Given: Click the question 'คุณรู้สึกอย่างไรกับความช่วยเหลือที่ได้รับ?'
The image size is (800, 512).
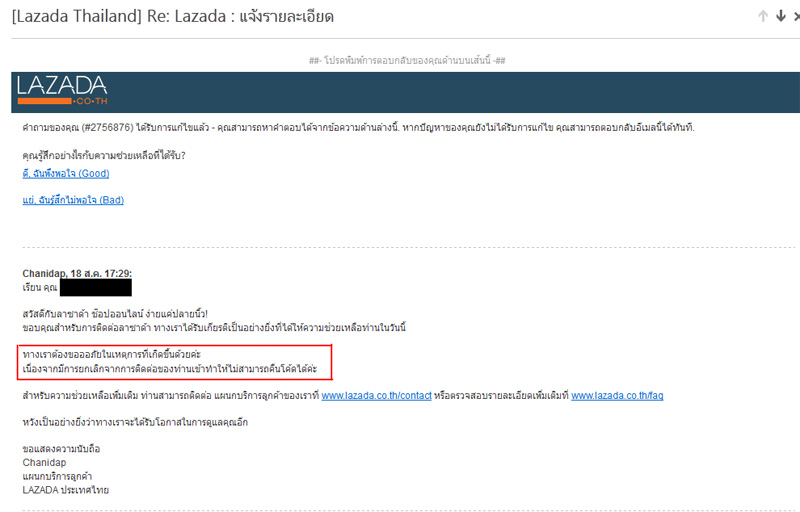Looking at the screenshot, I should pos(104,156).
